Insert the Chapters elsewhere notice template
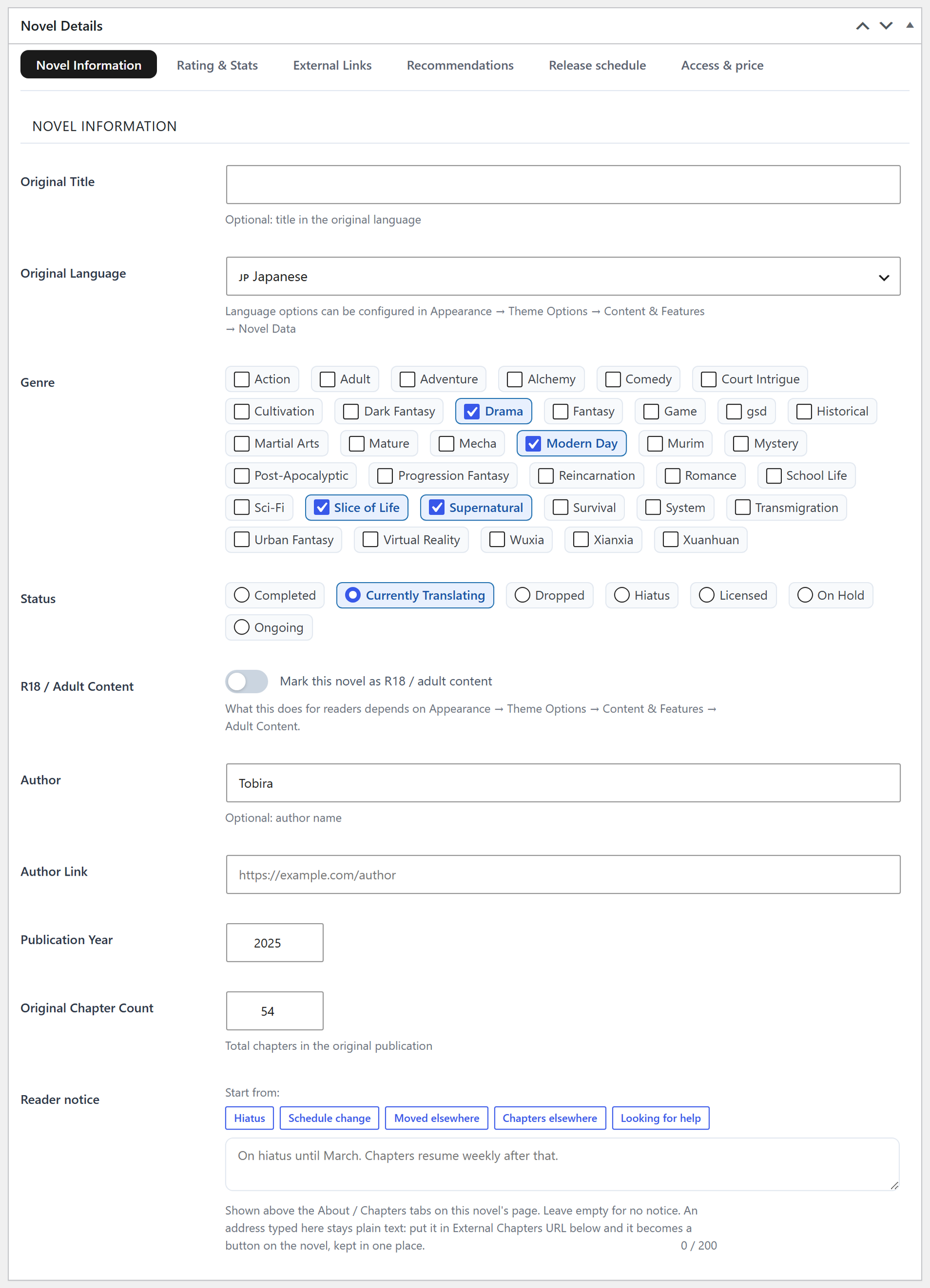This screenshot has height=1288, width=930. pos(550,1118)
